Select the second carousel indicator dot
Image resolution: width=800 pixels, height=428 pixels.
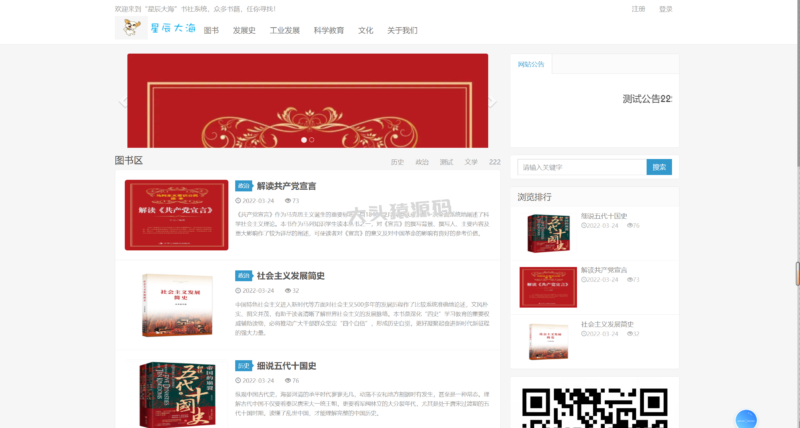pyautogui.click(x=312, y=140)
